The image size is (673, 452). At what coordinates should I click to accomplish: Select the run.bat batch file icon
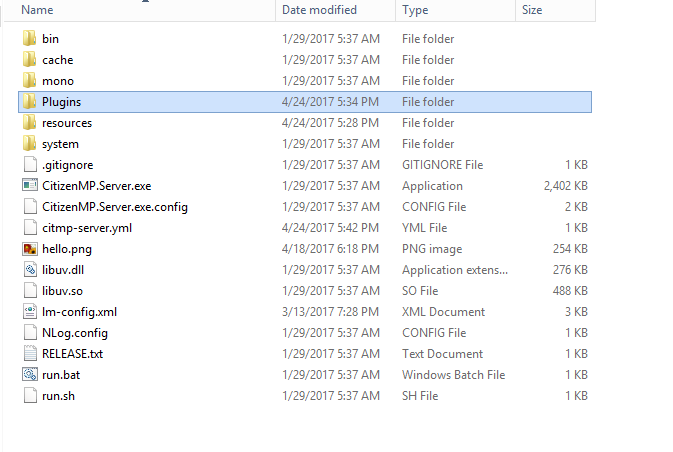30,375
